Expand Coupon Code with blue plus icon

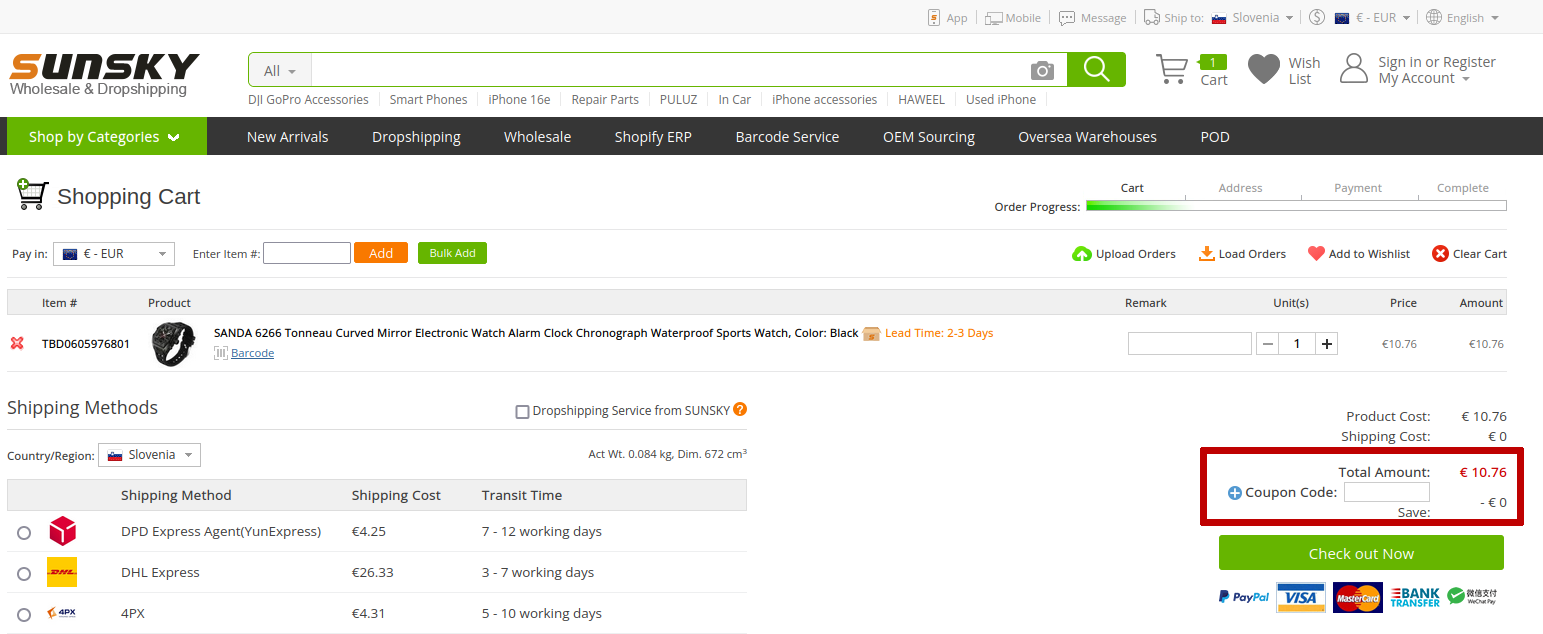(x=1234, y=493)
